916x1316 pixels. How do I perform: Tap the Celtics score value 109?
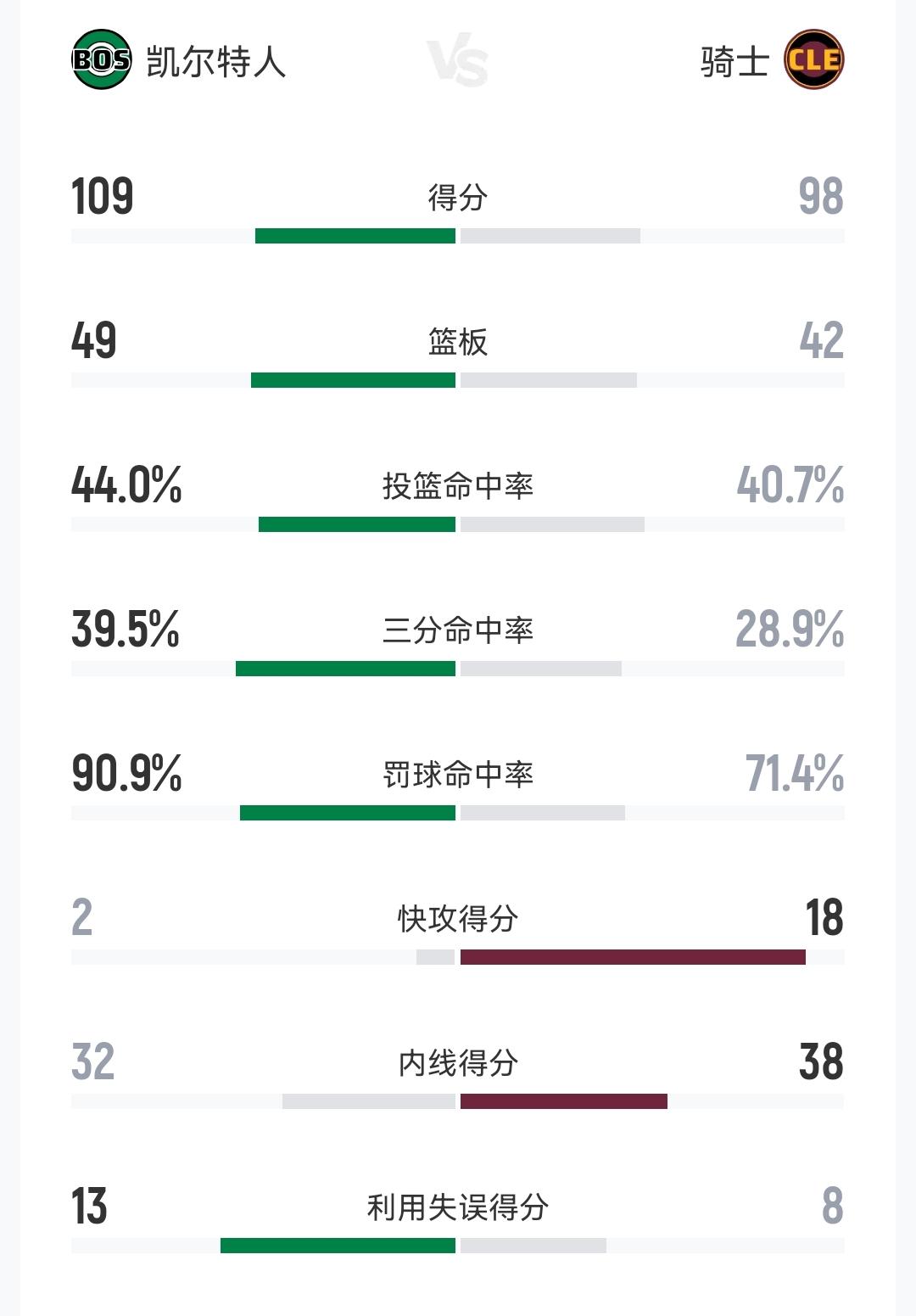pyautogui.click(x=103, y=197)
